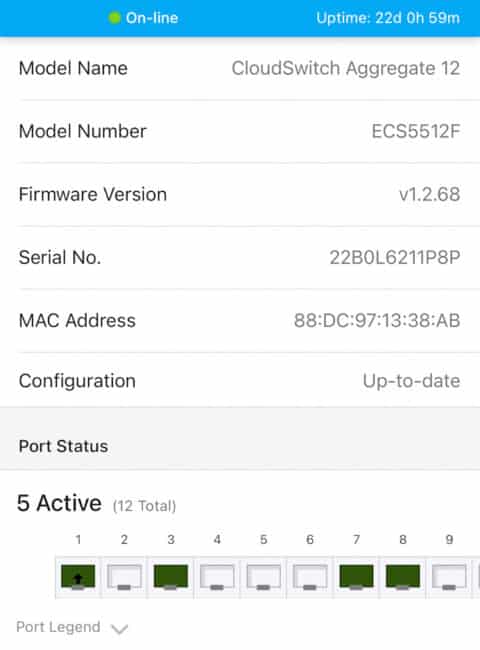The height and width of the screenshot is (650, 480).
Task: Select port 1 uplink icon
Action: (78, 577)
